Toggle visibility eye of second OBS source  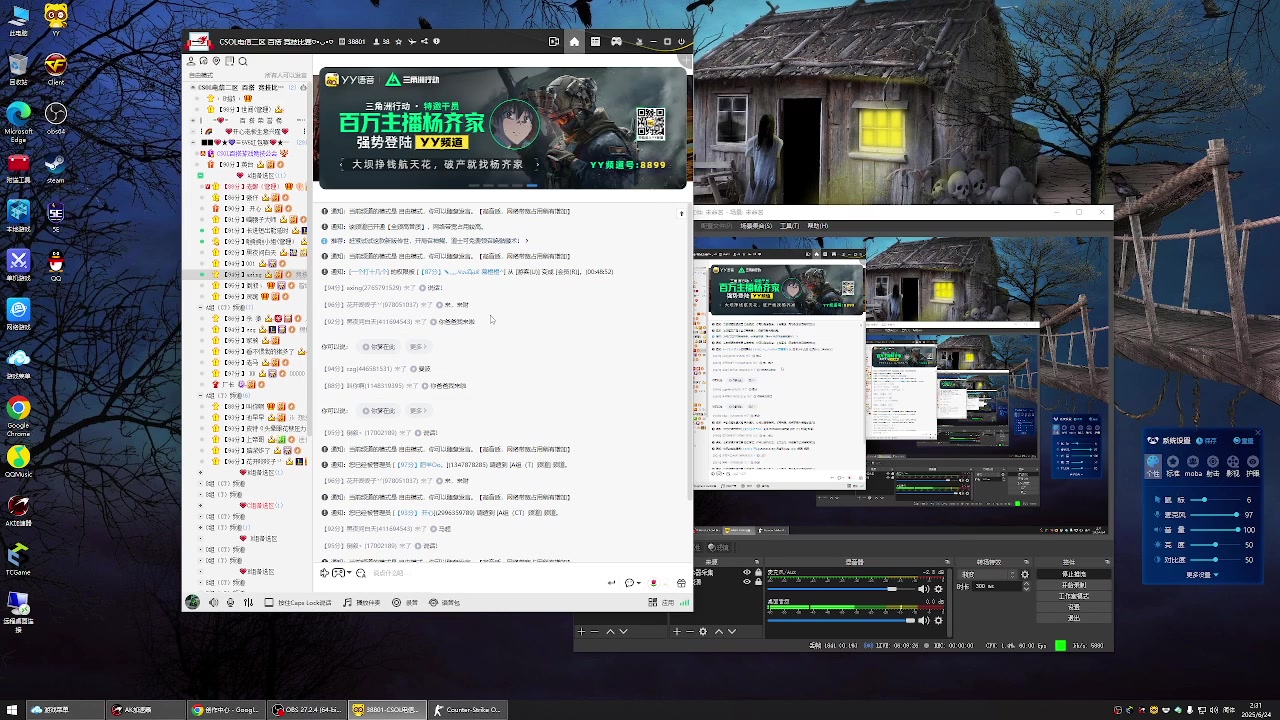coord(747,582)
